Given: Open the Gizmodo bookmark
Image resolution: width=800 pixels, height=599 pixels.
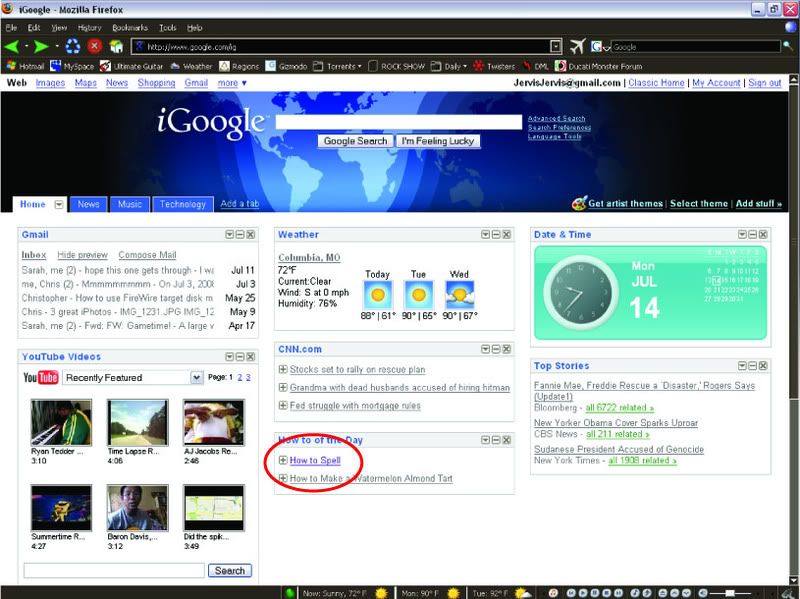Looking at the screenshot, I should pyautogui.click(x=286, y=66).
